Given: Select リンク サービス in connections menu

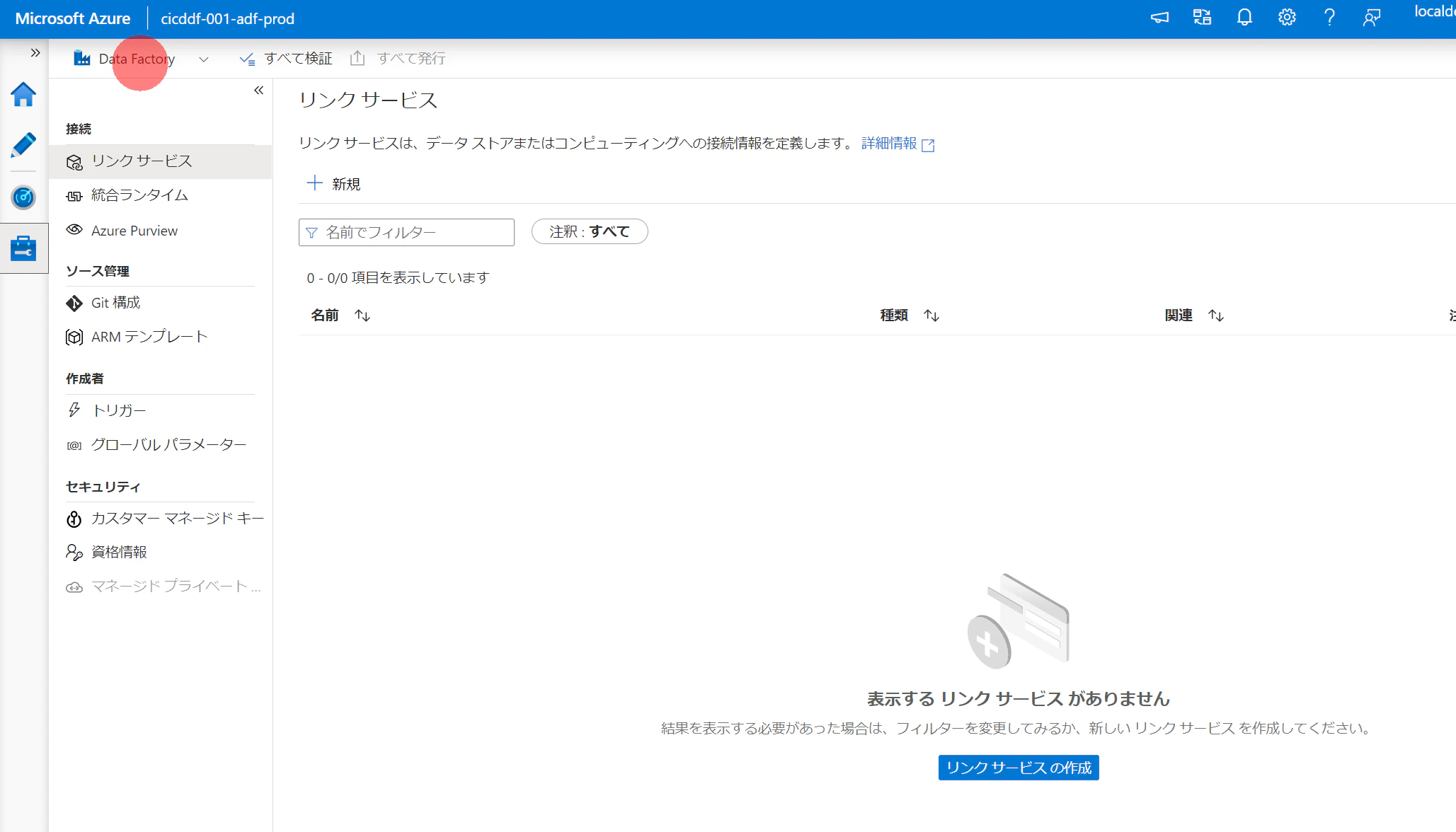Looking at the screenshot, I should pos(141,161).
